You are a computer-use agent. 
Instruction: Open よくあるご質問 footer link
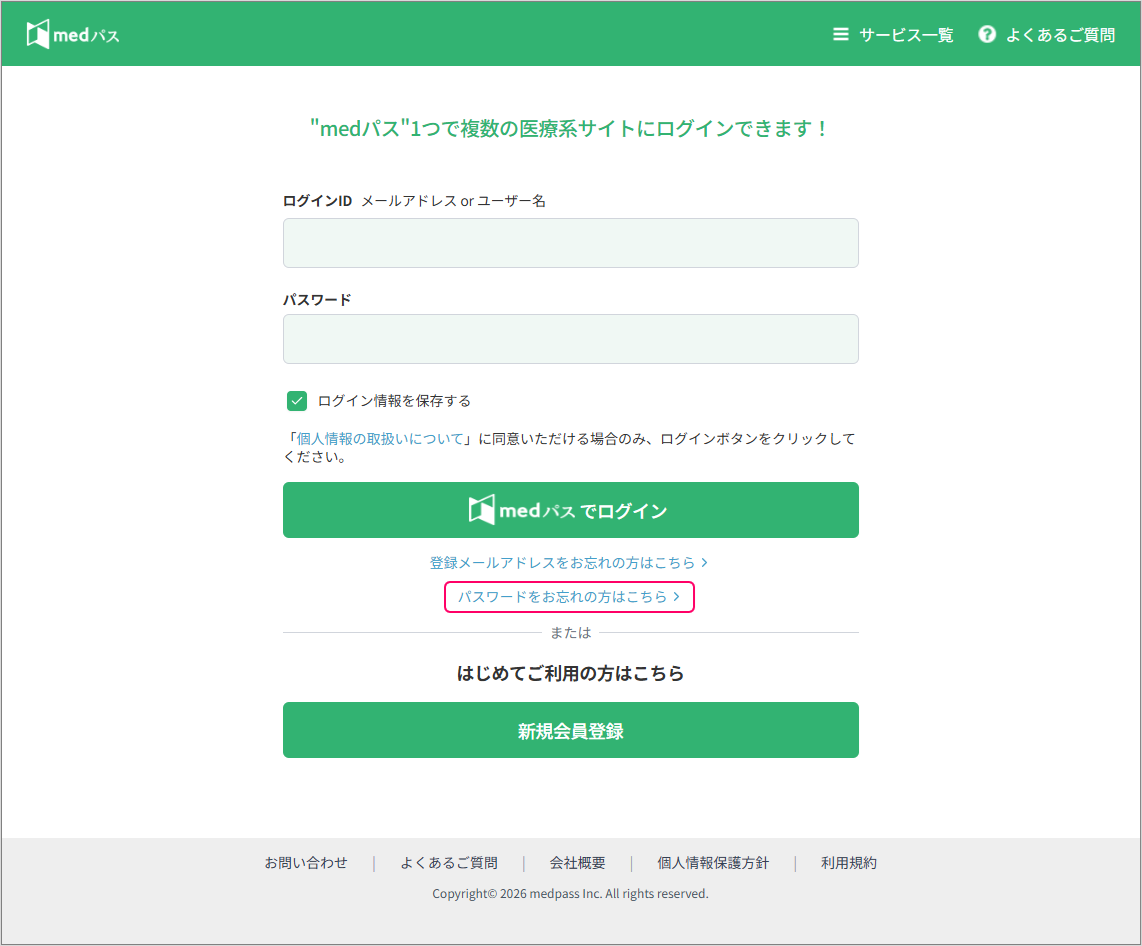pos(449,863)
